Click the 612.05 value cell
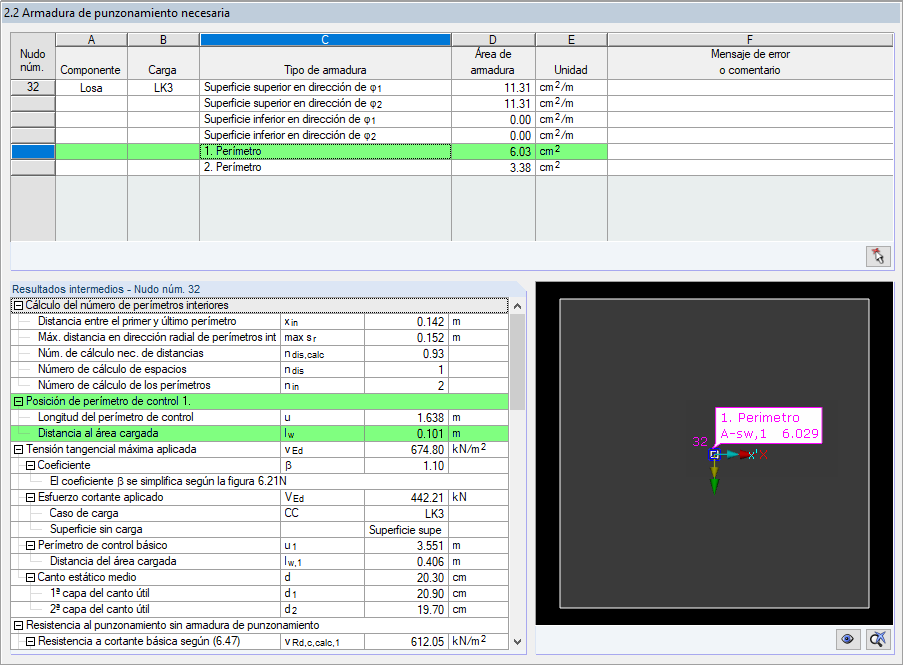Image resolution: width=903 pixels, height=665 pixels. (407, 641)
